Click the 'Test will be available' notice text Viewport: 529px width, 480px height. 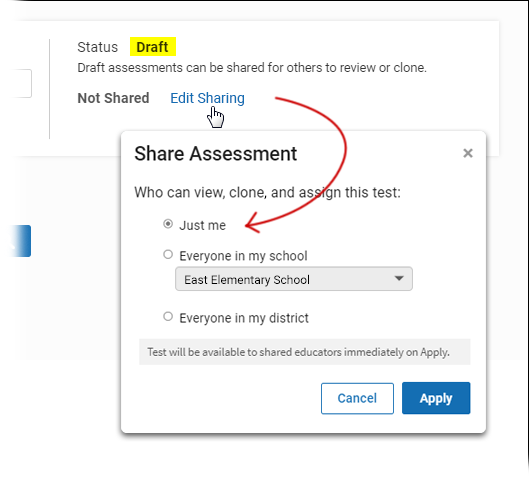point(298,352)
